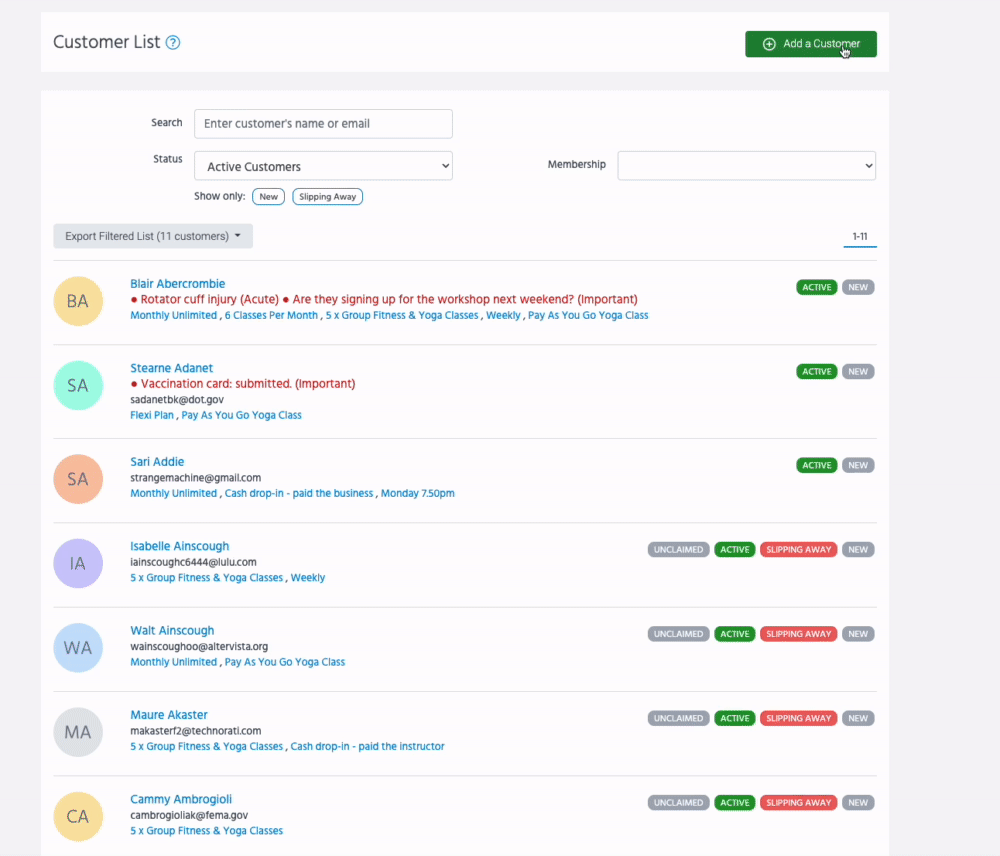1000x856 pixels.
Task: Click Isabelle Ainscough's Slipping Away badge
Action: pos(798,550)
